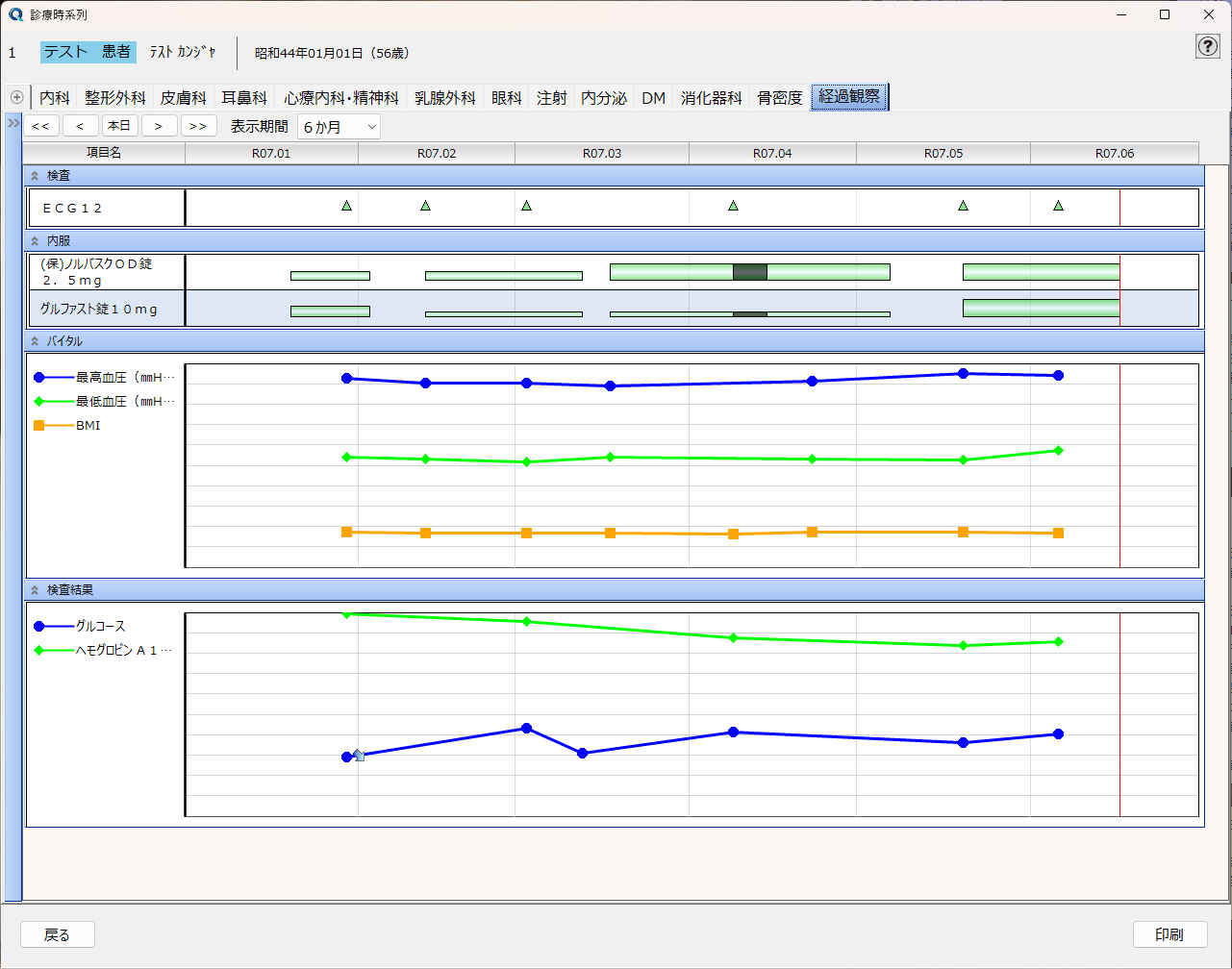Image resolution: width=1232 pixels, height=969 pixels.
Task: Open help via the question mark icon
Action: (1207, 46)
